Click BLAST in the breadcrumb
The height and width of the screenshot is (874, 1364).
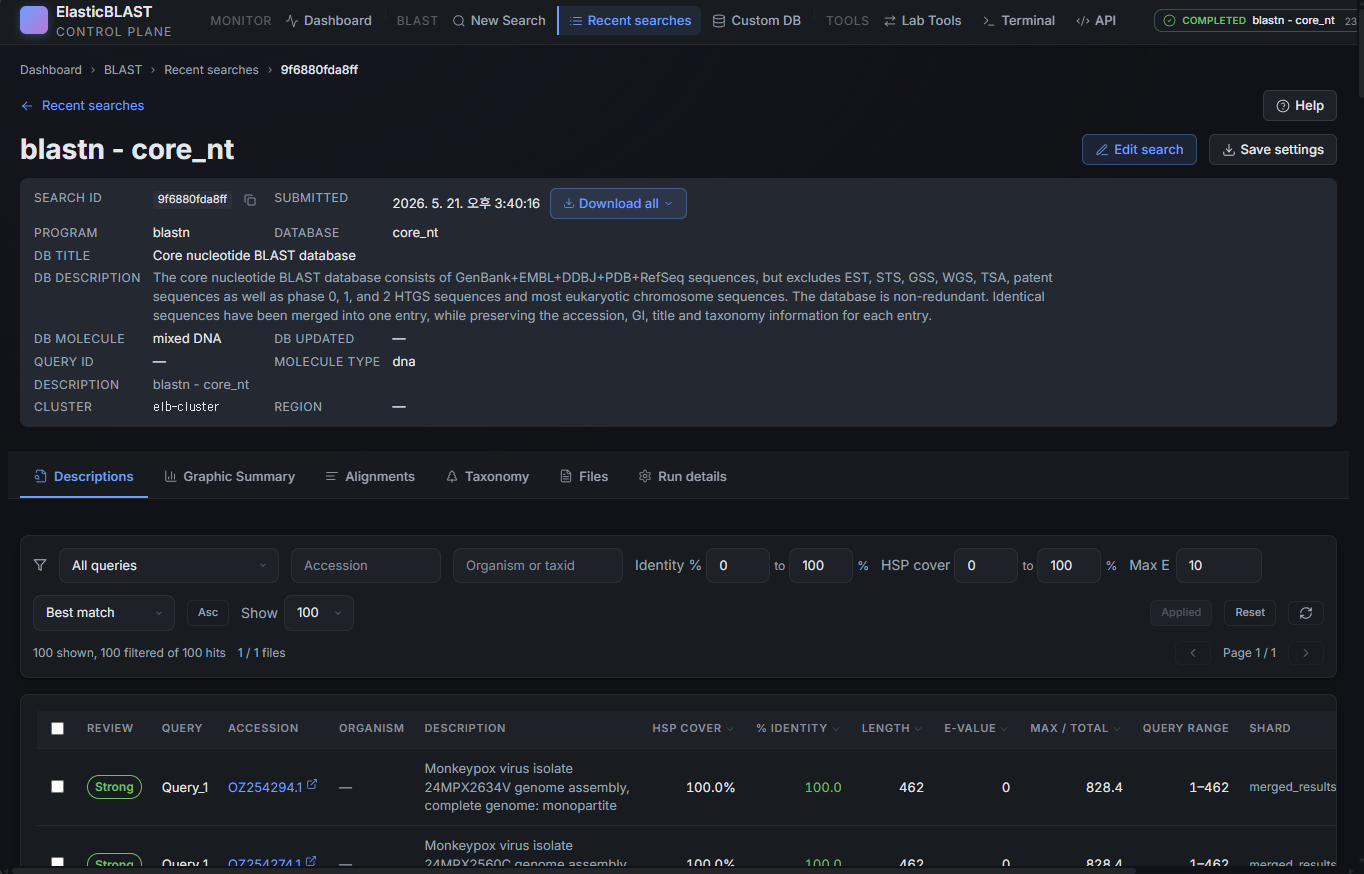tap(123, 70)
